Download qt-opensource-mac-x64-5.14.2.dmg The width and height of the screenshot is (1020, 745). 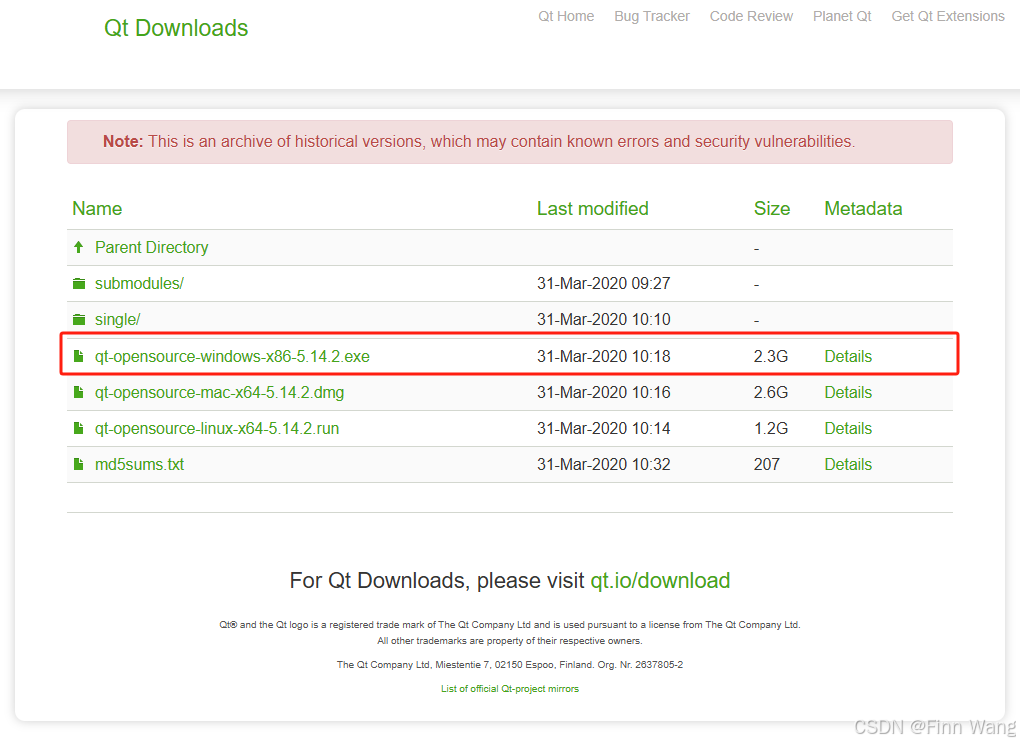pyautogui.click(x=219, y=392)
